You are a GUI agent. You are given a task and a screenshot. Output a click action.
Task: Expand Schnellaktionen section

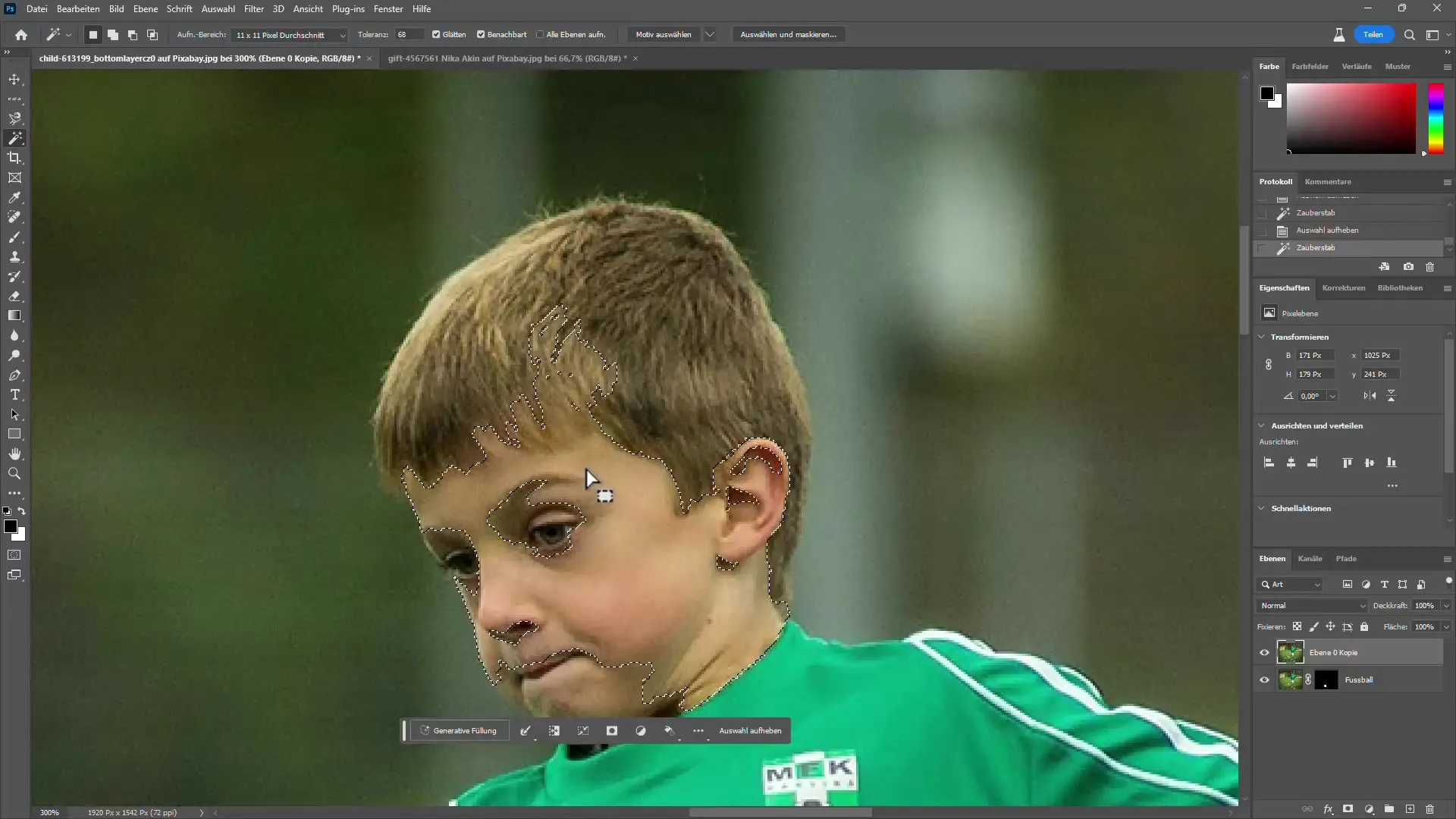click(1262, 508)
